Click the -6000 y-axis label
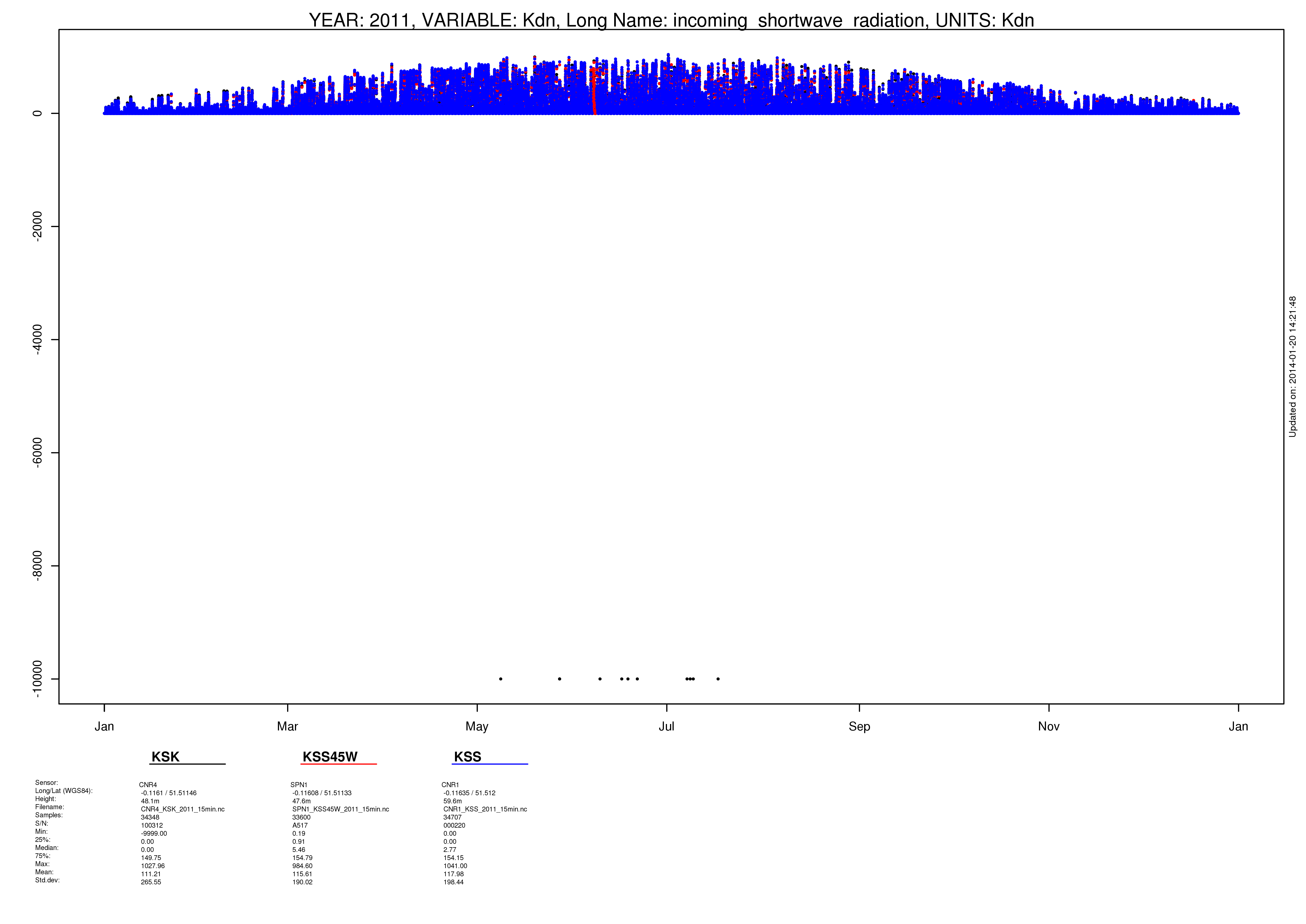The width and height of the screenshot is (1306, 924). pyautogui.click(x=37, y=453)
